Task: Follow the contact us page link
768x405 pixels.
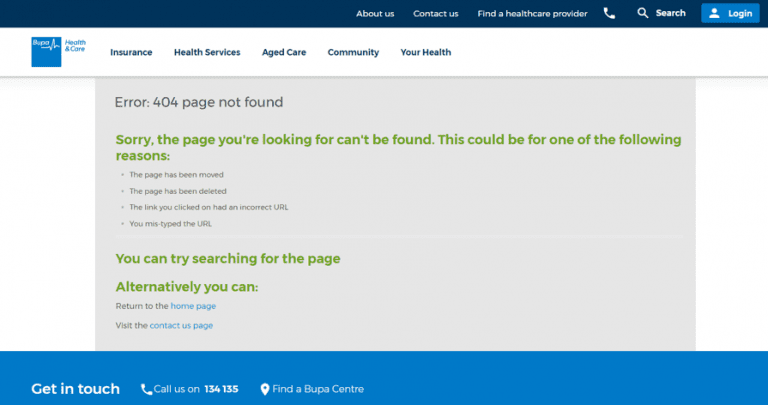Action: pyautogui.click(x=181, y=326)
